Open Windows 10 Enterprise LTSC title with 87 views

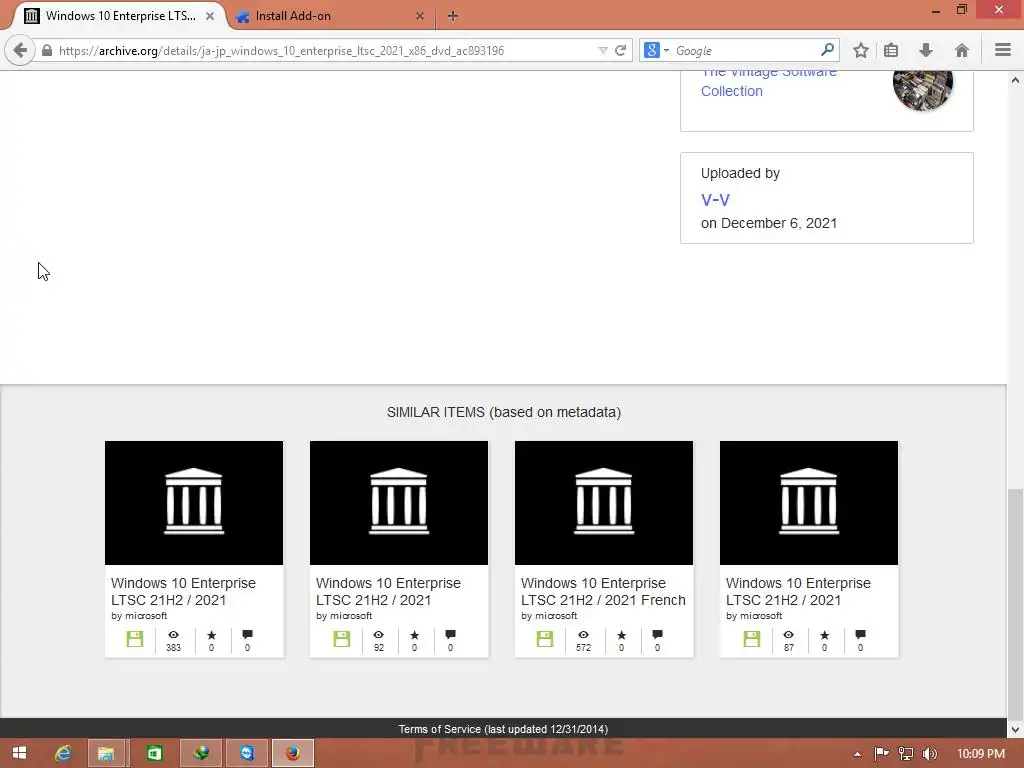pos(799,591)
